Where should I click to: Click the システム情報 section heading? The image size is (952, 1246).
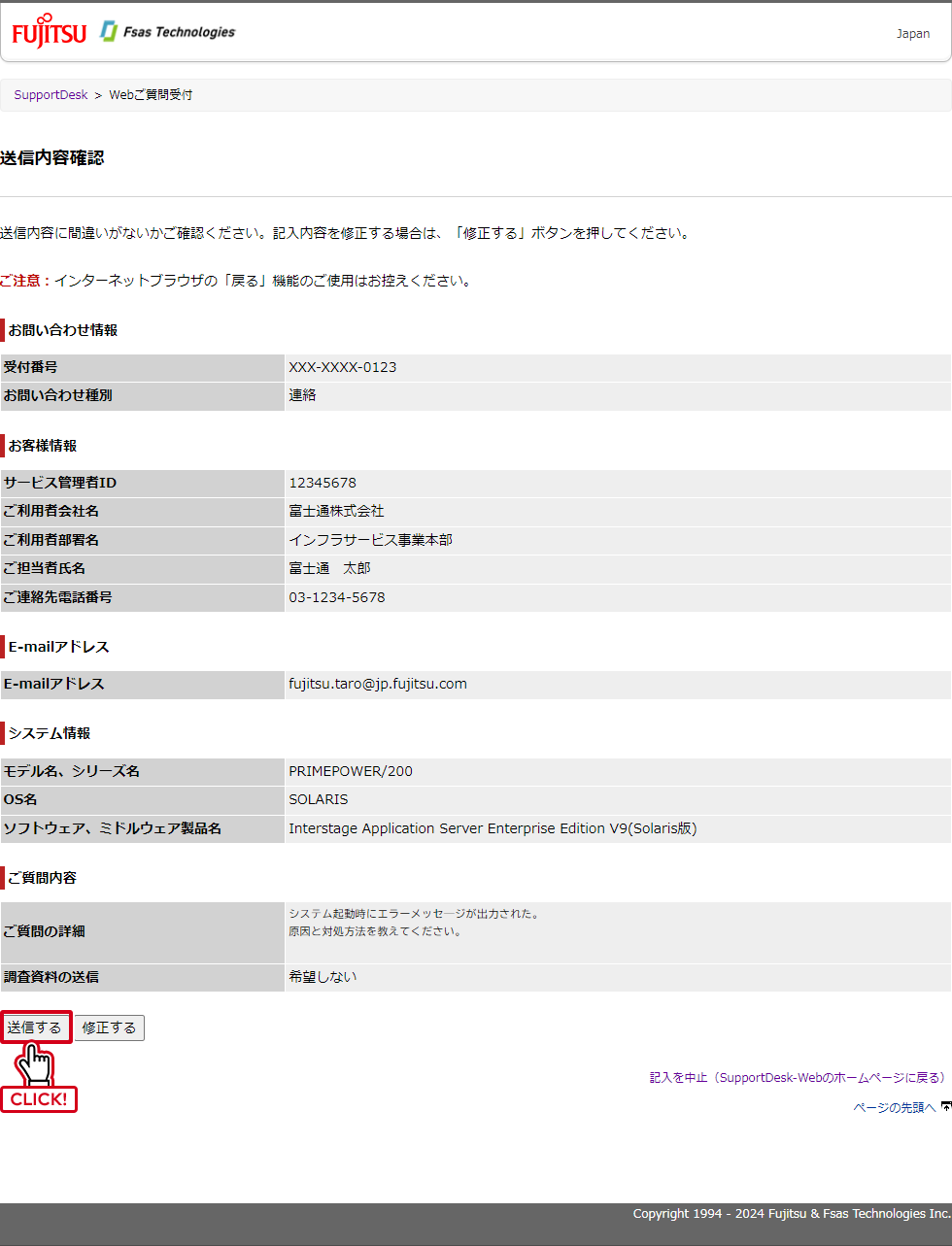[49, 733]
